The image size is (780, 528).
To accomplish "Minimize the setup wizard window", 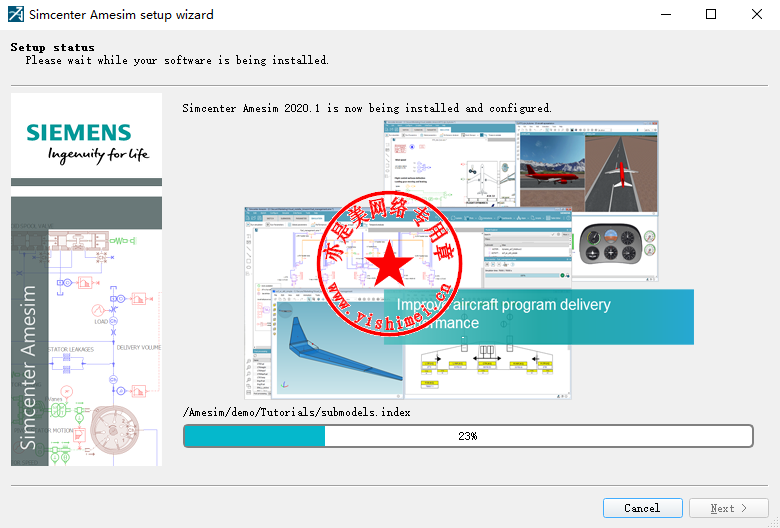I will pos(666,14).
